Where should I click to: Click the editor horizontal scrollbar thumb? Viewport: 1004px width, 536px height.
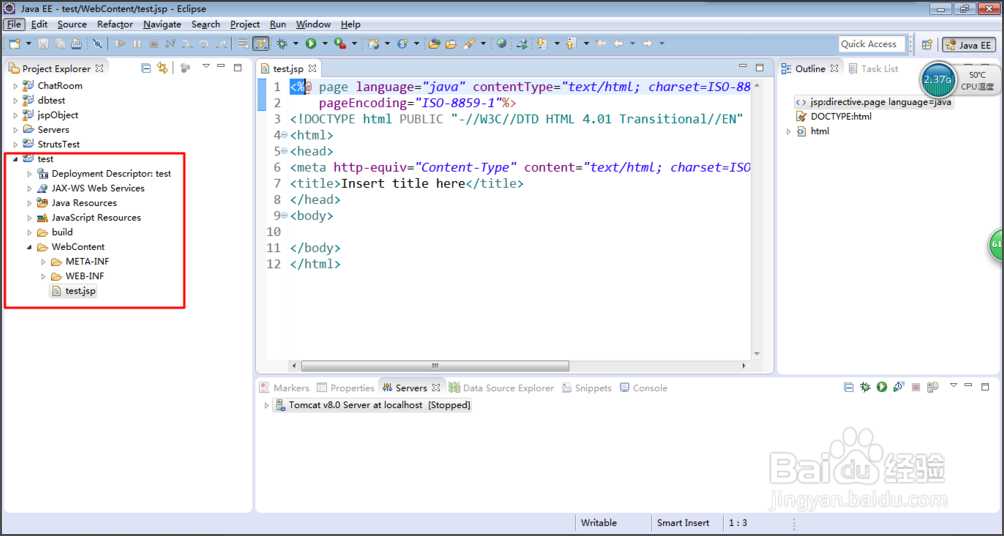(435, 366)
